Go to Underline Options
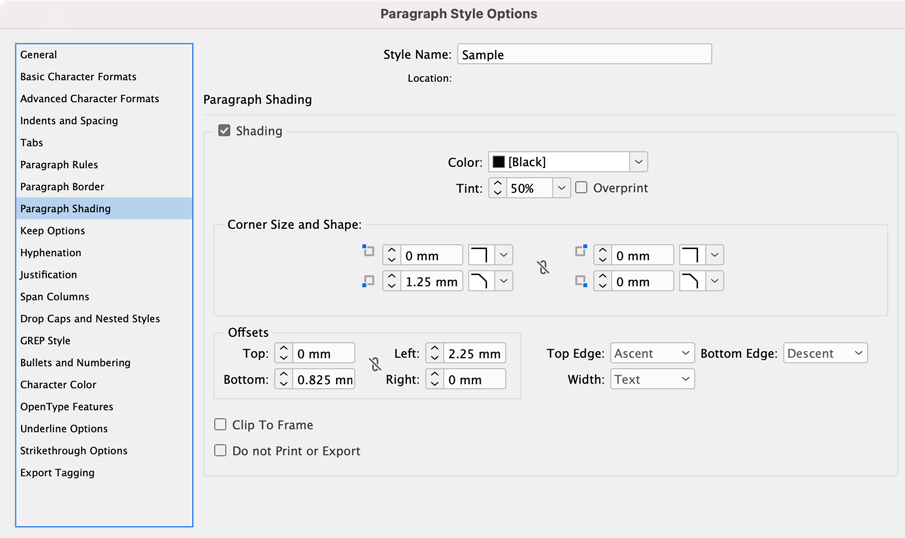The image size is (905, 538). tap(104, 428)
